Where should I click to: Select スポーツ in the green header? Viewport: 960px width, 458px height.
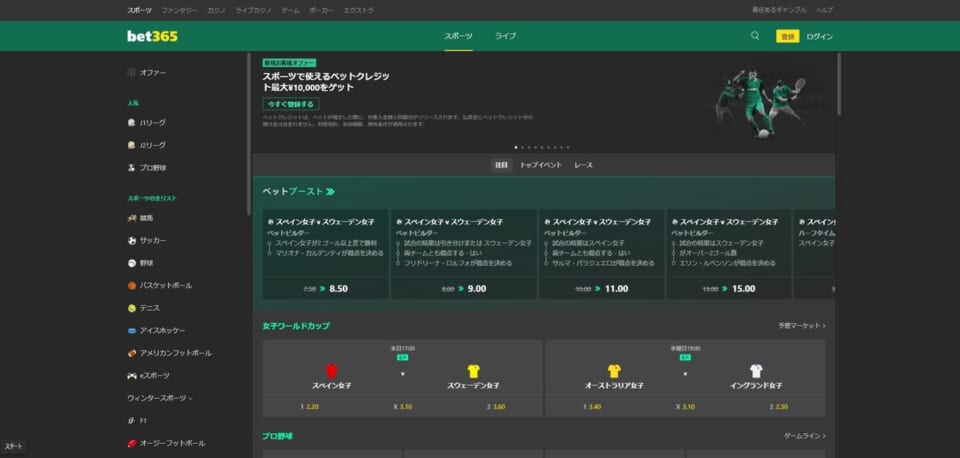pyautogui.click(x=459, y=36)
